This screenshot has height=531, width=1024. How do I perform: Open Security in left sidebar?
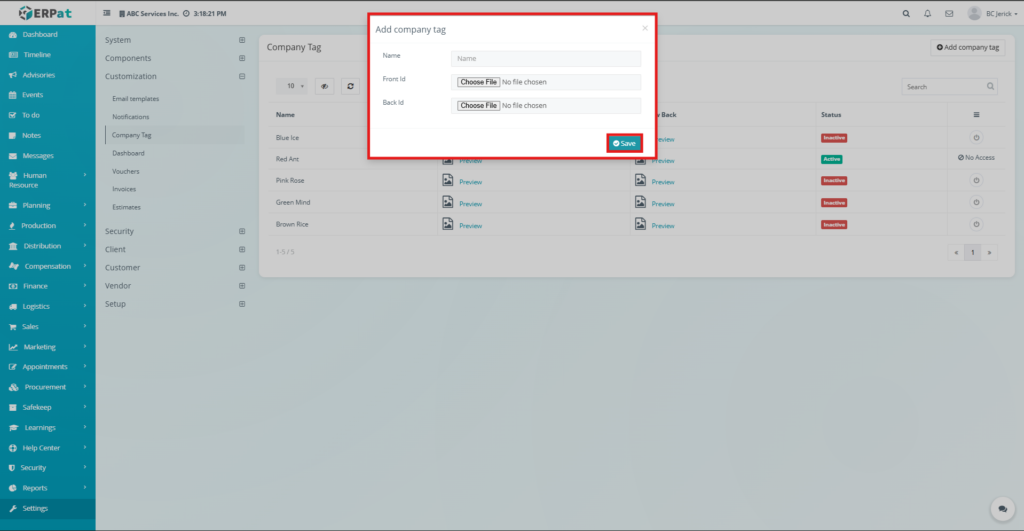pyautogui.click(x=48, y=468)
